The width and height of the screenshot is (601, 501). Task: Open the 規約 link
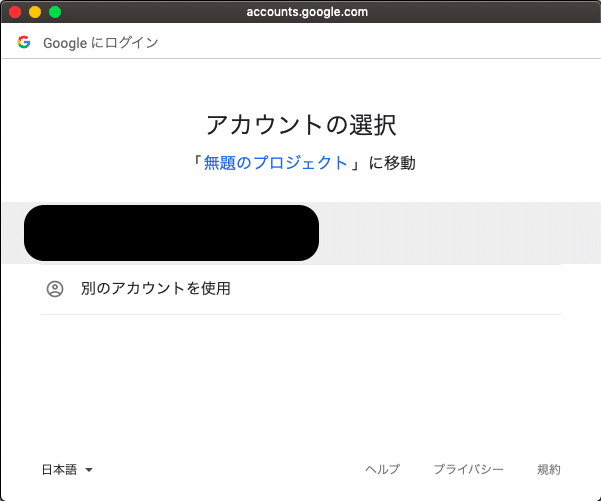(549, 469)
